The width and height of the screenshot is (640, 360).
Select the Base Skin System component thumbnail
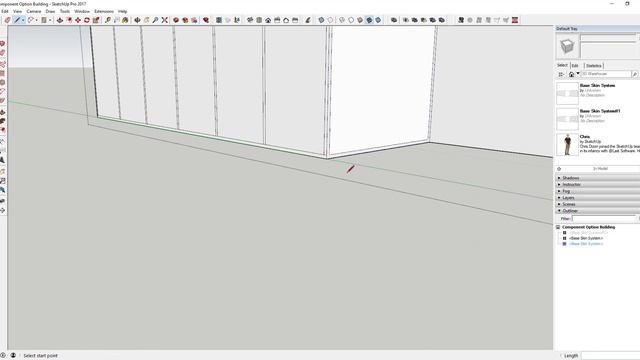pyautogui.click(x=567, y=93)
